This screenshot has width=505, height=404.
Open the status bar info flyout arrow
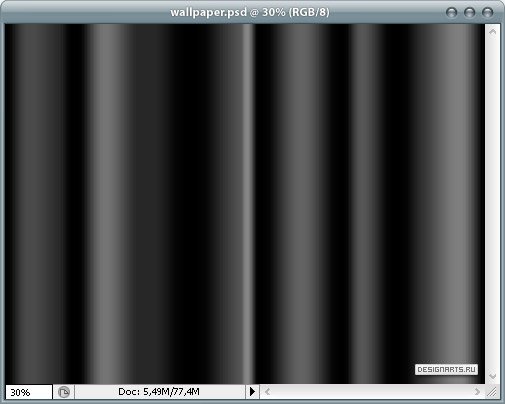point(252,391)
